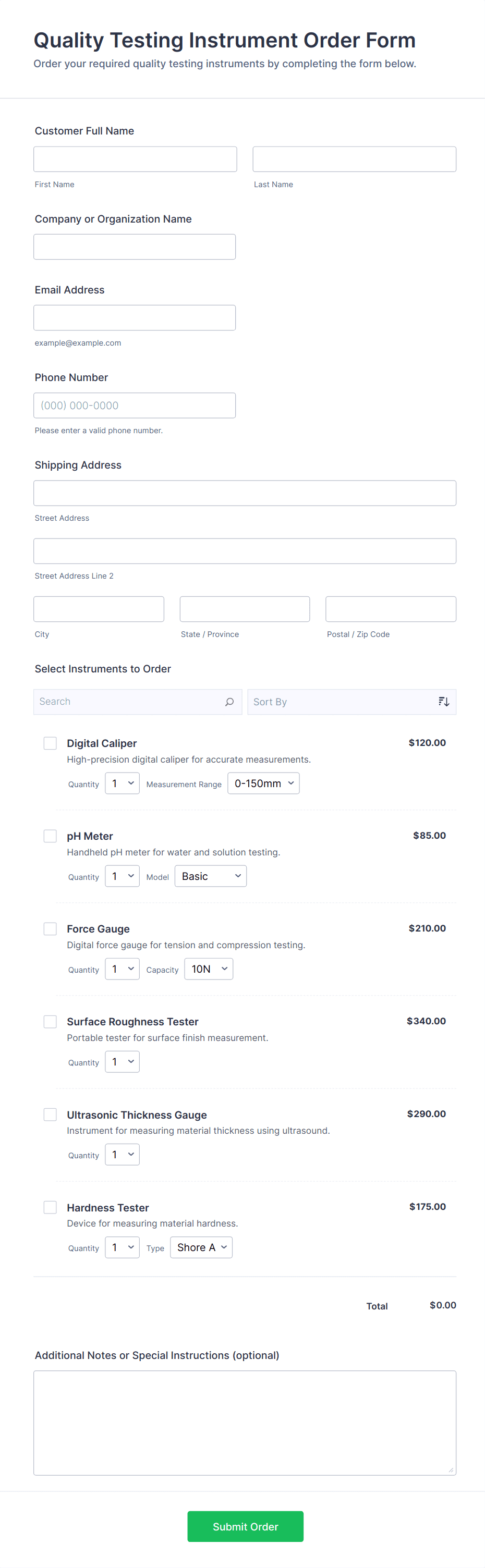Open Hardness Tester Type dropdown

coord(201,1247)
